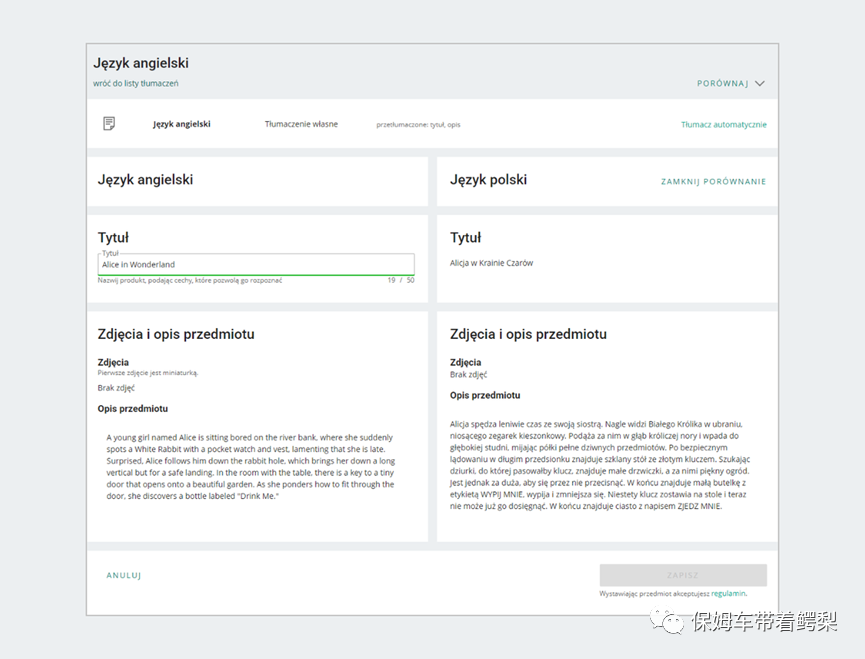Click the Polish title 'Alicja w Krainie Czarów'

pos(491,263)
